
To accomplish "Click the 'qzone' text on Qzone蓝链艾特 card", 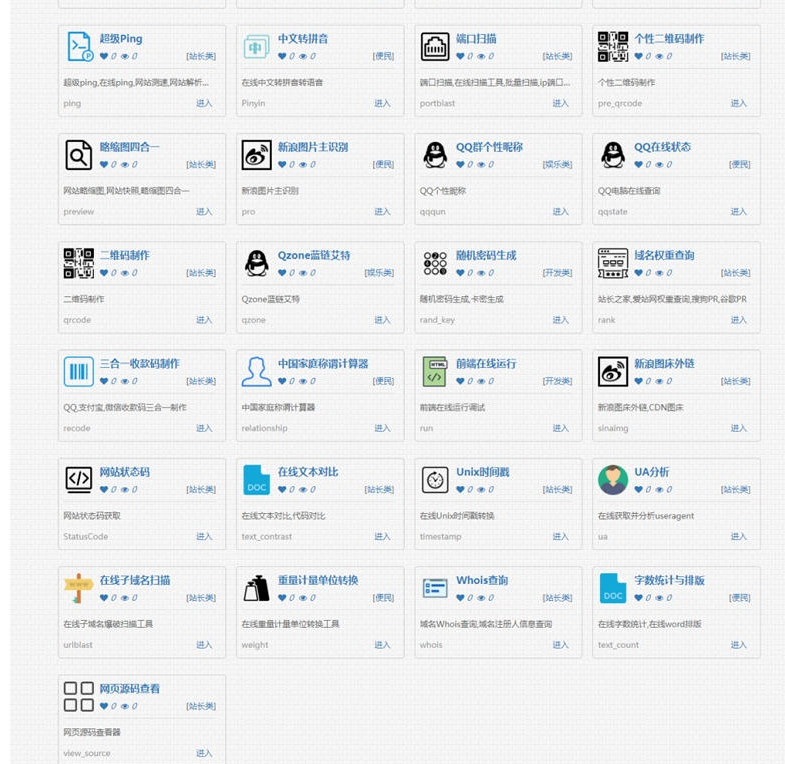I will click(x=253, y=320).
